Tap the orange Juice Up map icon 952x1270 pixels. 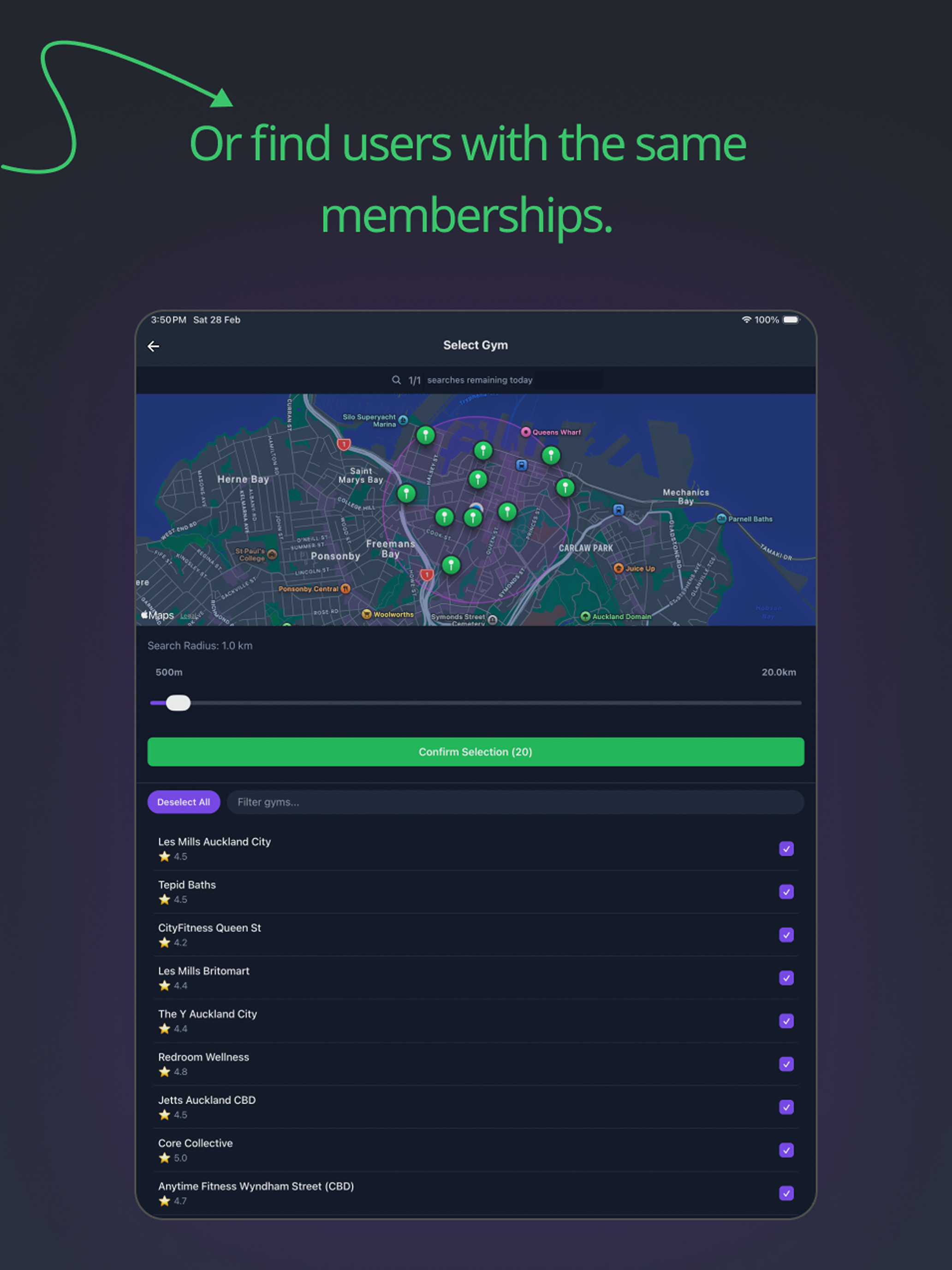(618, 569)
